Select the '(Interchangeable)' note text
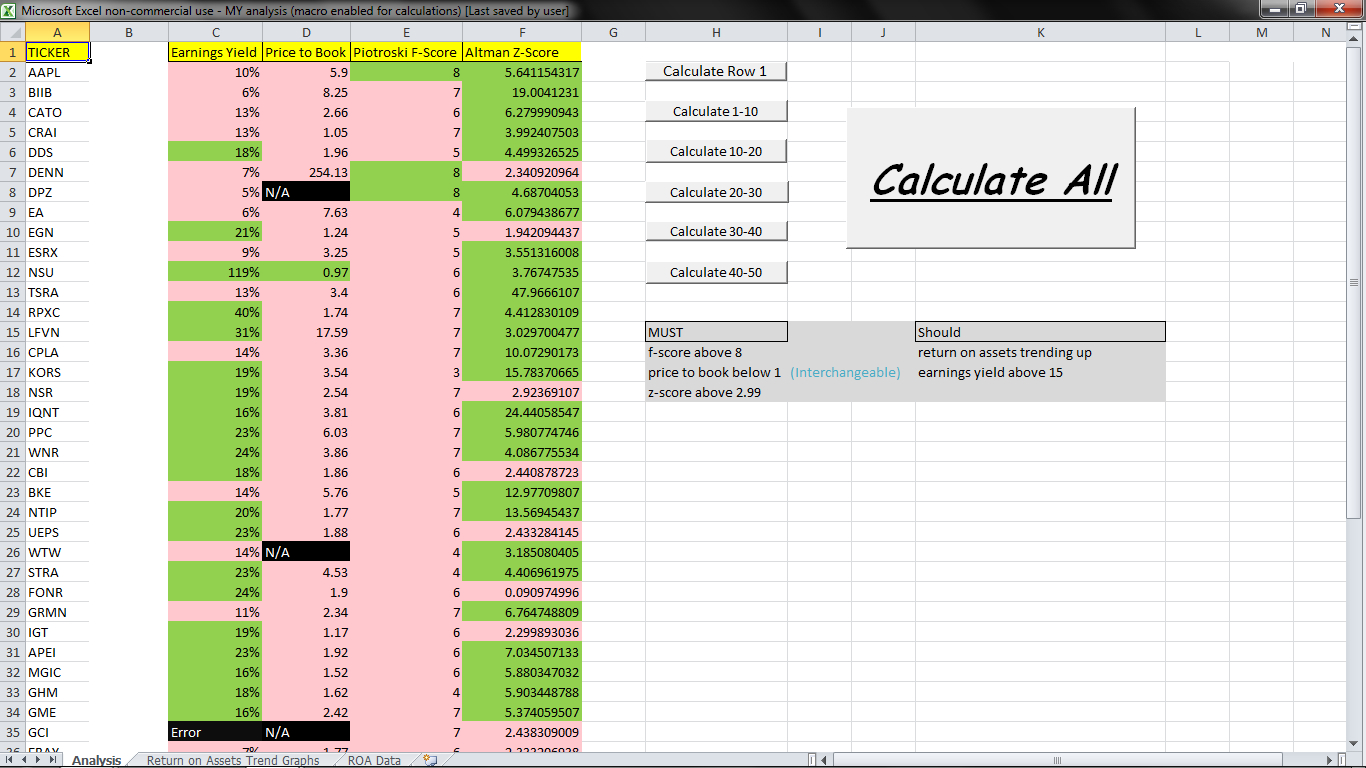 click(x=845, y=372)
